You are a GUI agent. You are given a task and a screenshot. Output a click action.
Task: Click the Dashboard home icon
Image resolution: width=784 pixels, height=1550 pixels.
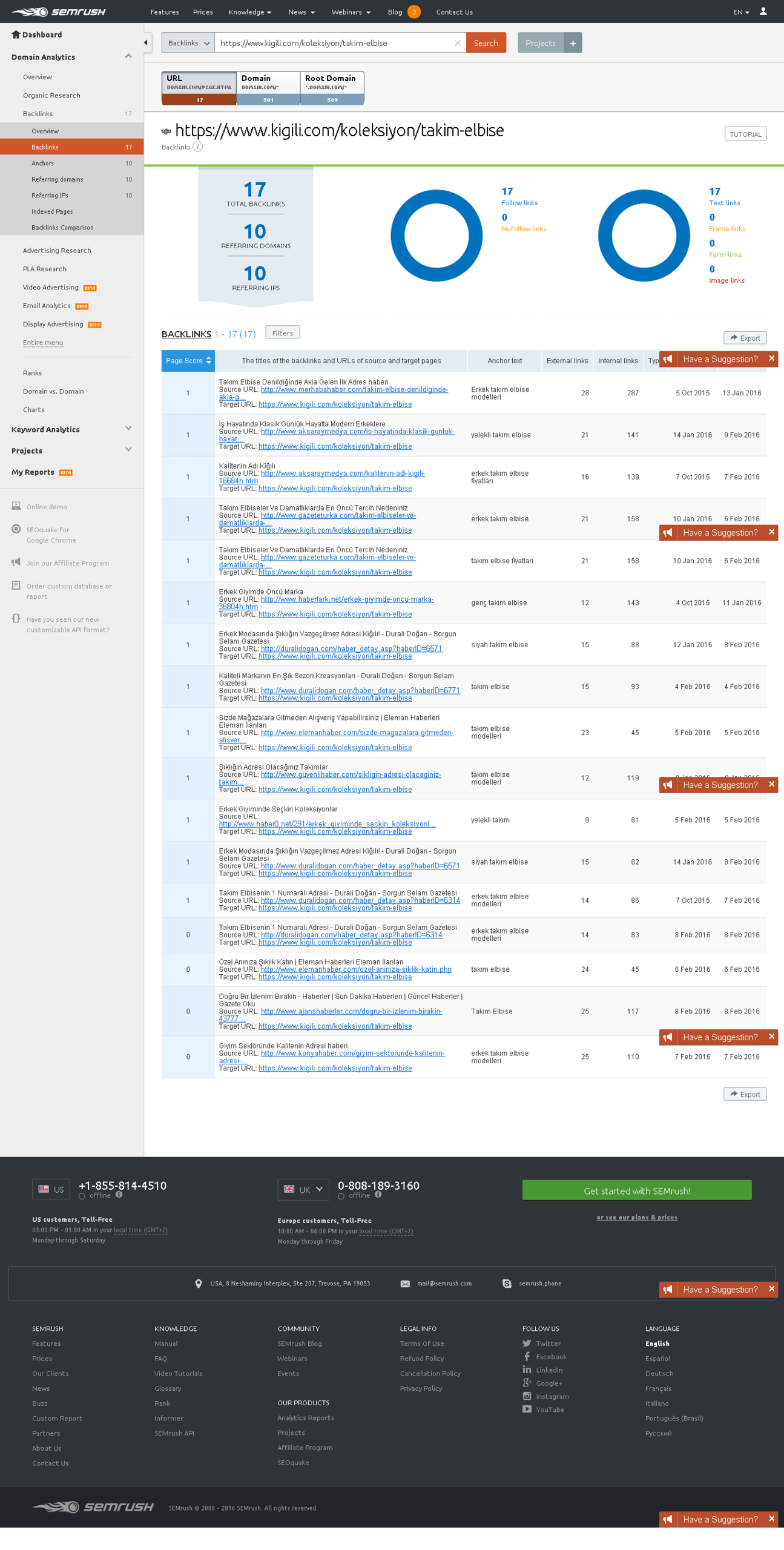(16, 35)
